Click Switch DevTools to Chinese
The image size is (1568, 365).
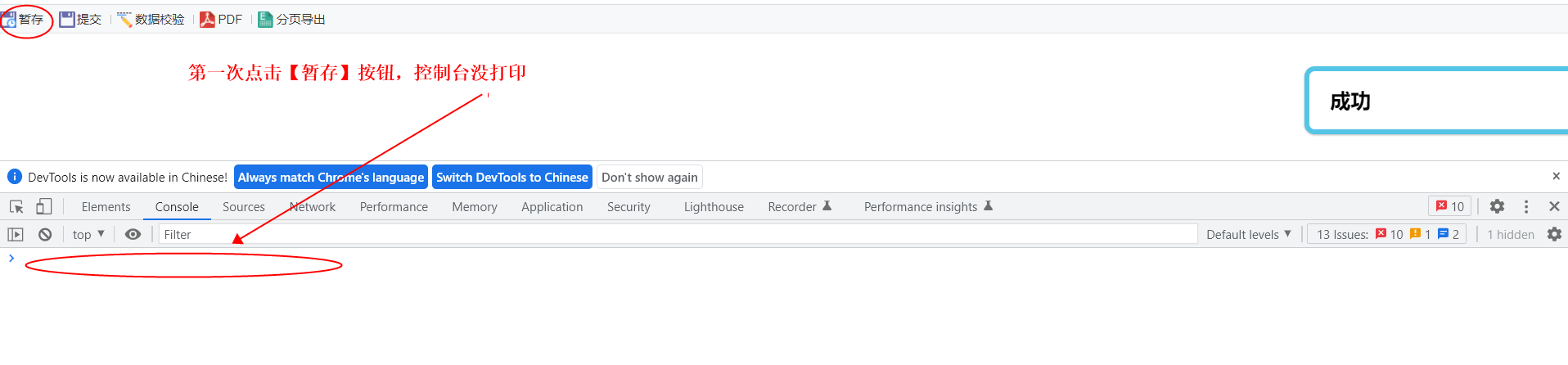click(511, 178)
